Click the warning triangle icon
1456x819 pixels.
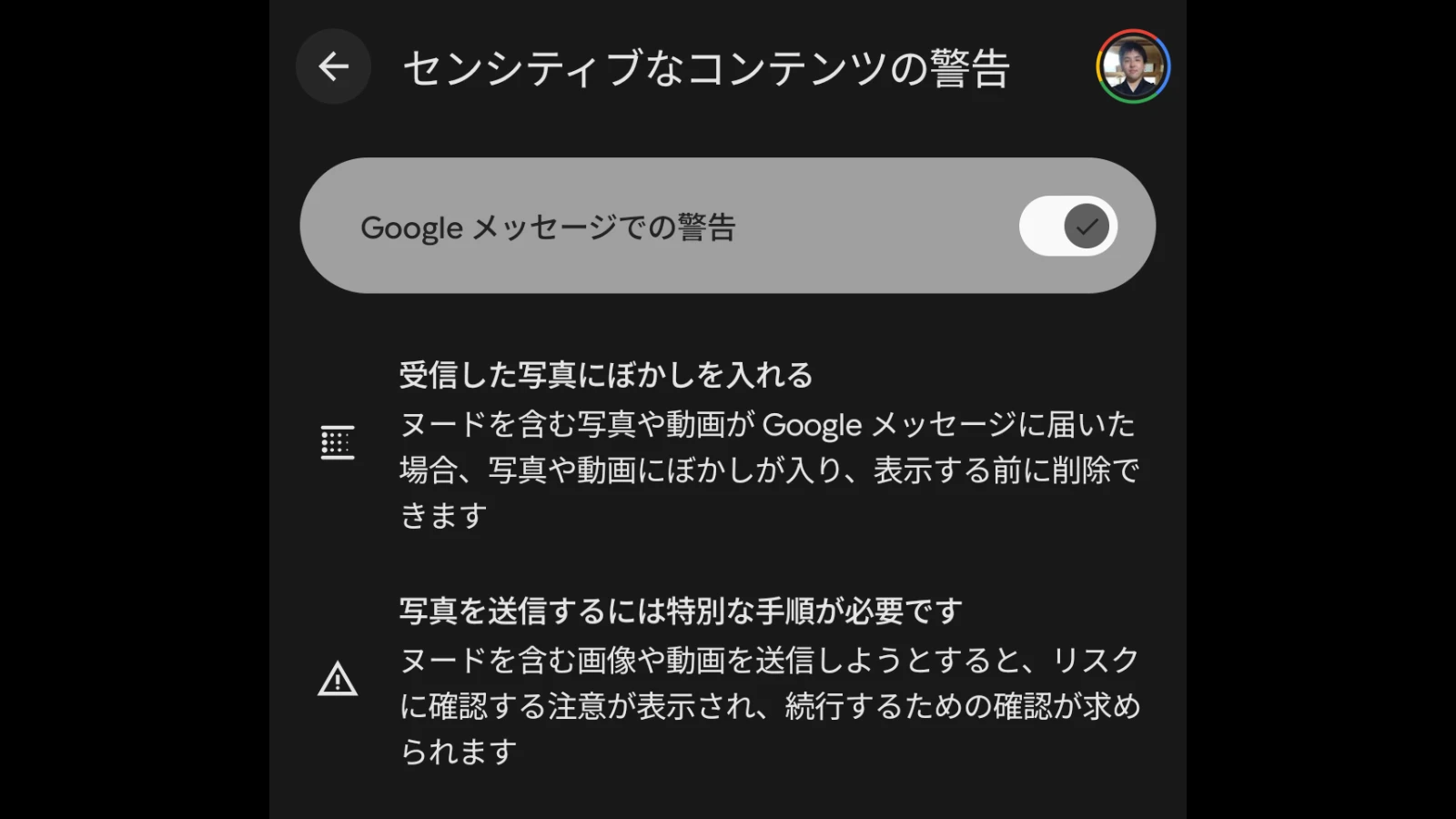[x=338, y=680]
